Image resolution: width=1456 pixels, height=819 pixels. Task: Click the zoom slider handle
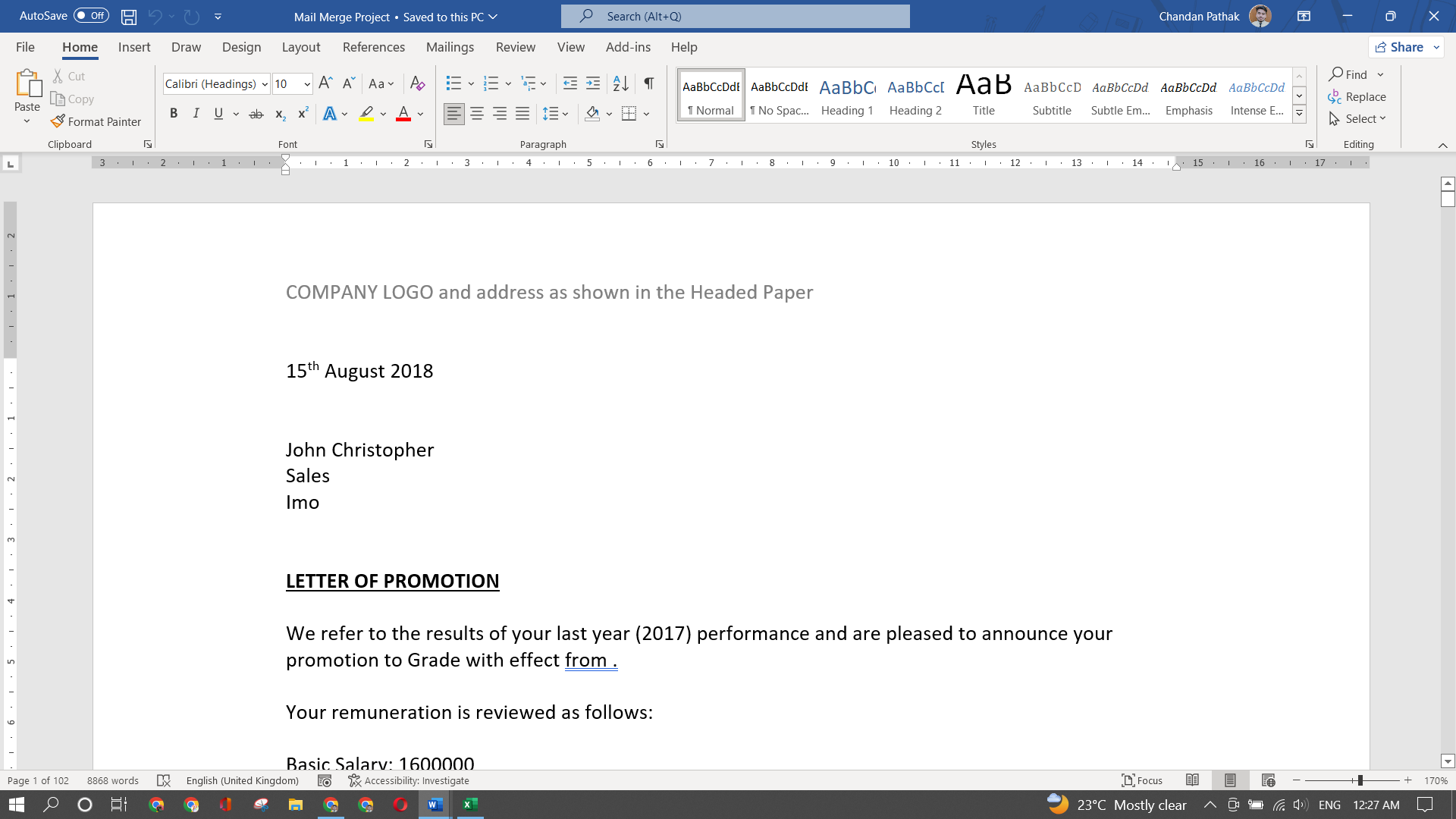coord(1360,780)
